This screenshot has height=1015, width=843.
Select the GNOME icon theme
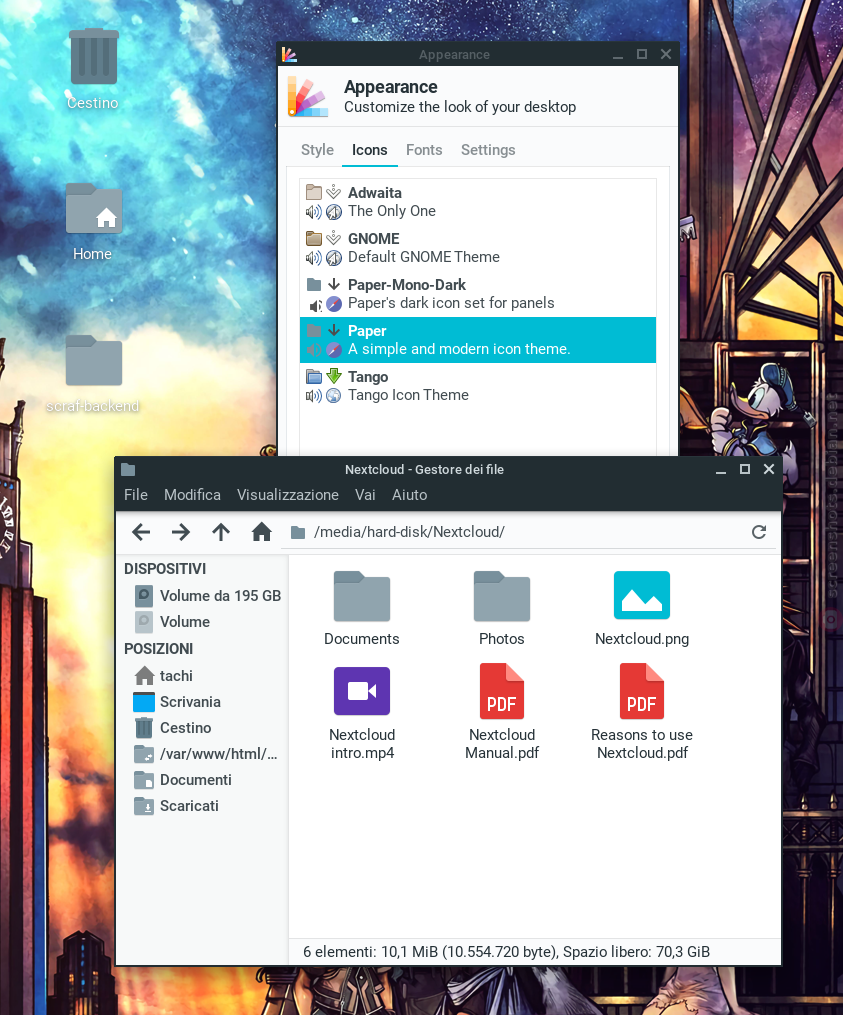click(478, 248)
